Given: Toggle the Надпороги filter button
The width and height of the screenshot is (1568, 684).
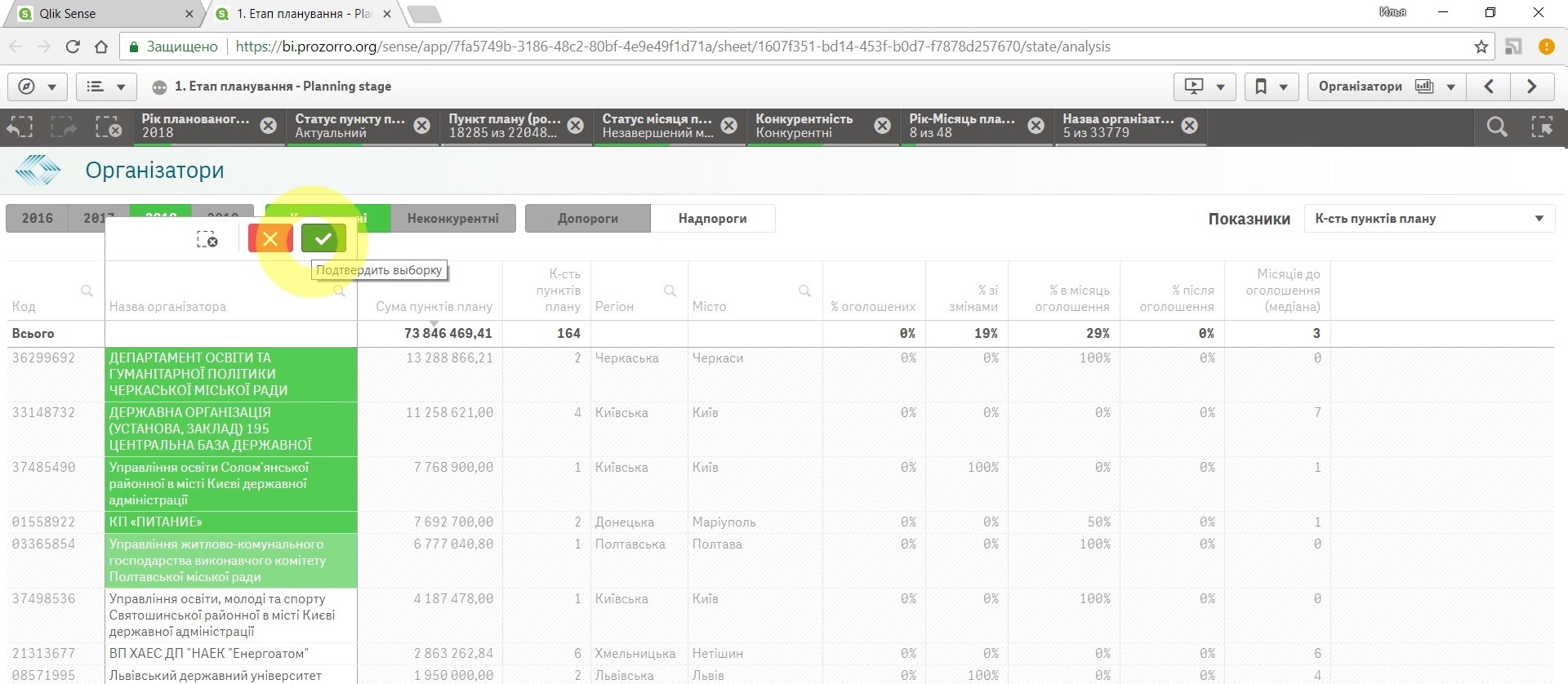Looking at the screenshot, I should pos(712,218).
